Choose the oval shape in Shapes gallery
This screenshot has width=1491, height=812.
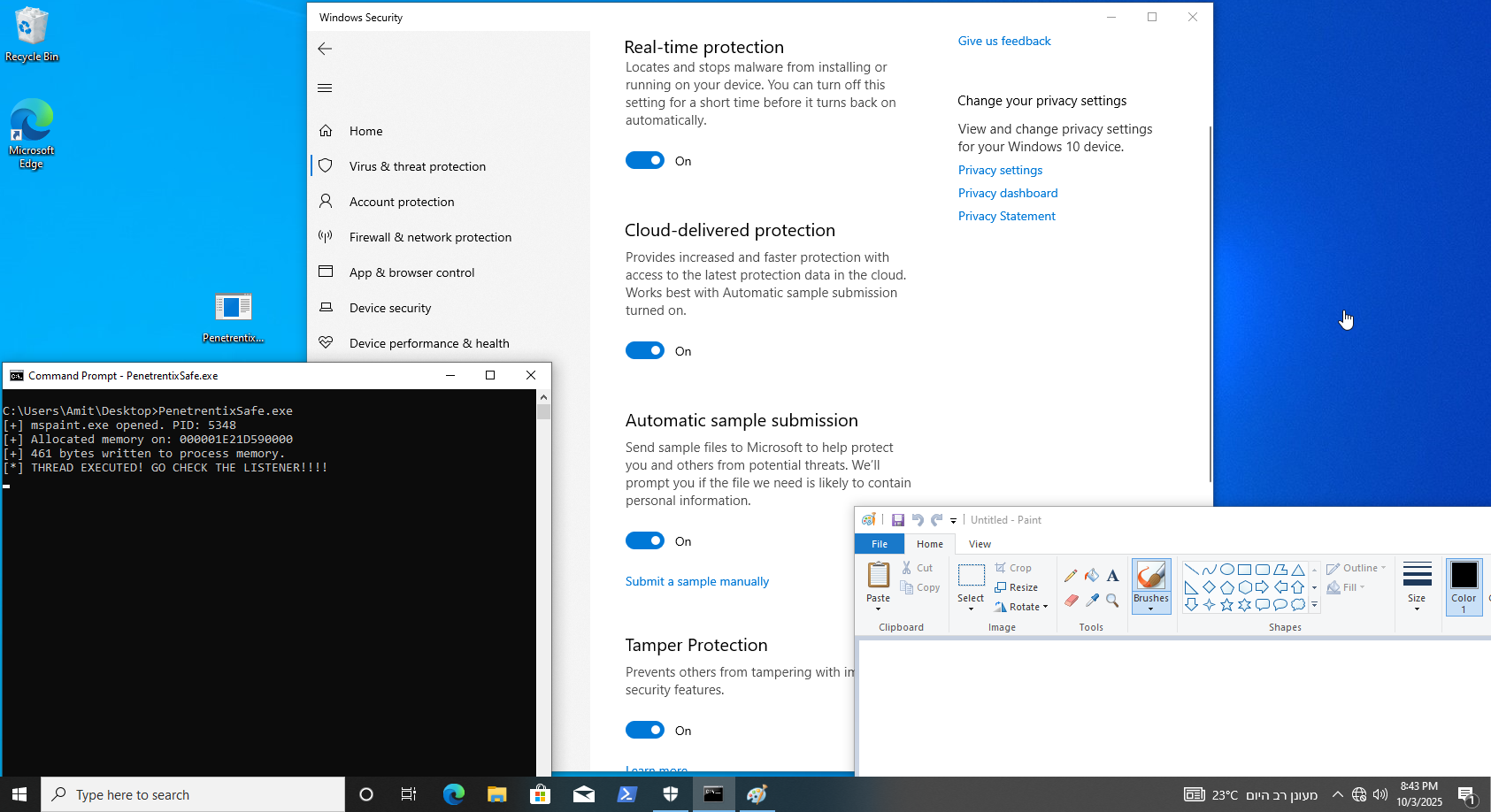pyautogui.click(x=1228, y=569)
